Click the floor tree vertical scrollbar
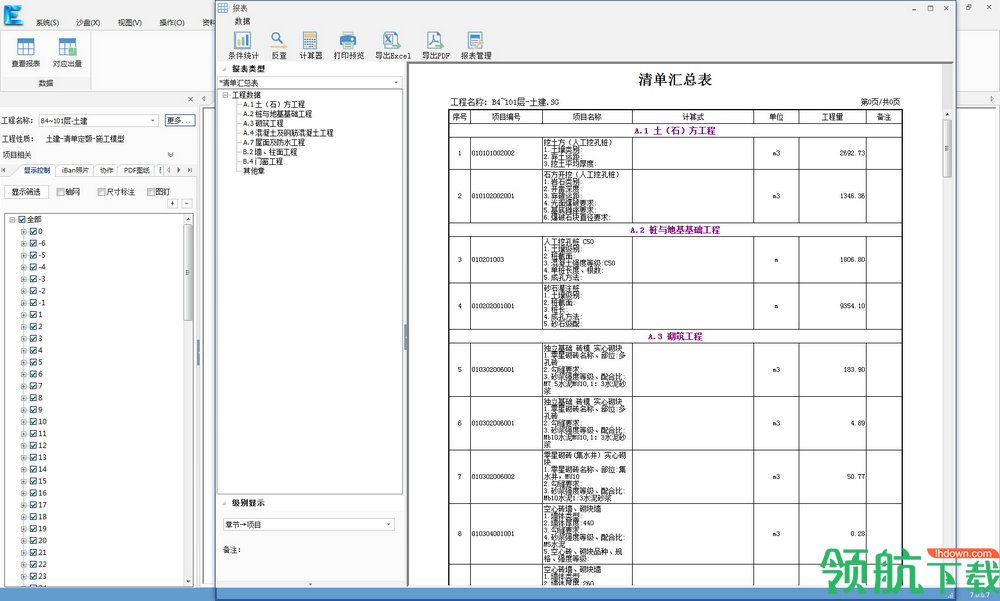1000x601 pixels. 188,272
